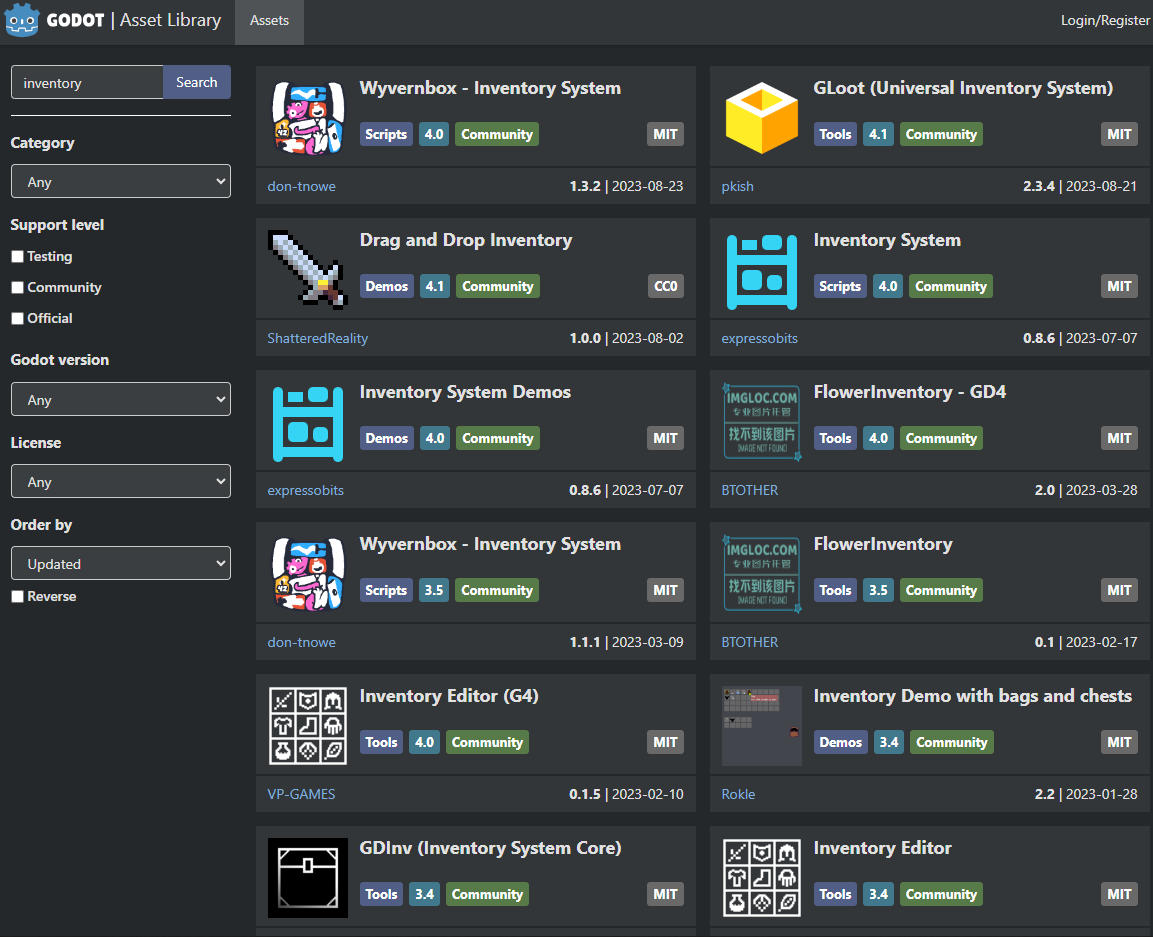
Task: Open the Drag and Drop Inventory title
Action: point(465,241)
